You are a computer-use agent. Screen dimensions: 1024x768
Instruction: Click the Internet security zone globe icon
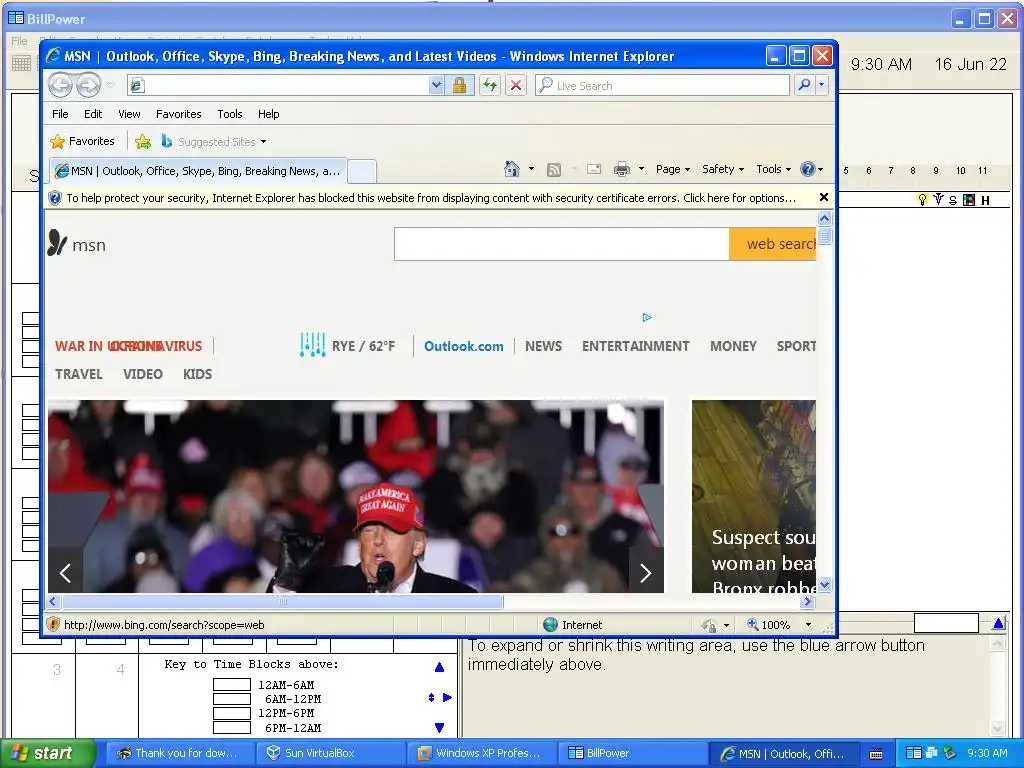551,625
